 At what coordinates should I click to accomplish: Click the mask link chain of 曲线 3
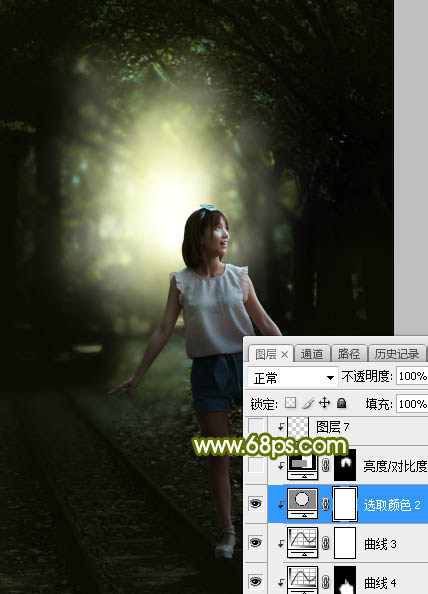326,543
